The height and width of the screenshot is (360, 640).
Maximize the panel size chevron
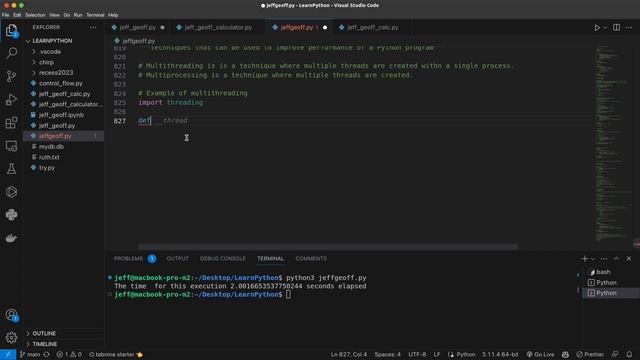[616, 259]
